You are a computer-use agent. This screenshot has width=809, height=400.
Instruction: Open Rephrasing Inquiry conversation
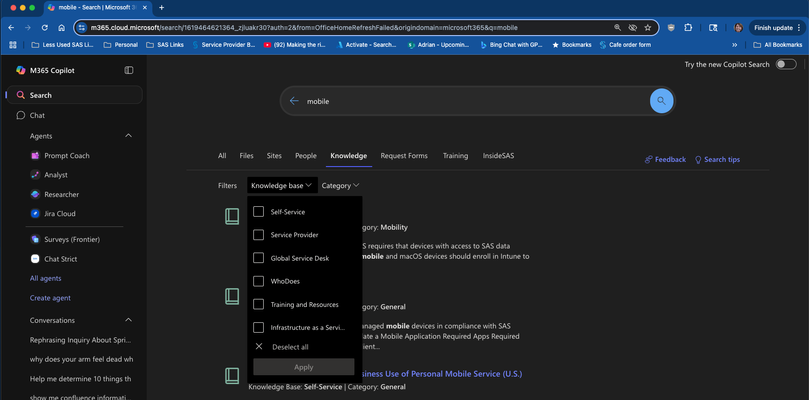point(80,340)
